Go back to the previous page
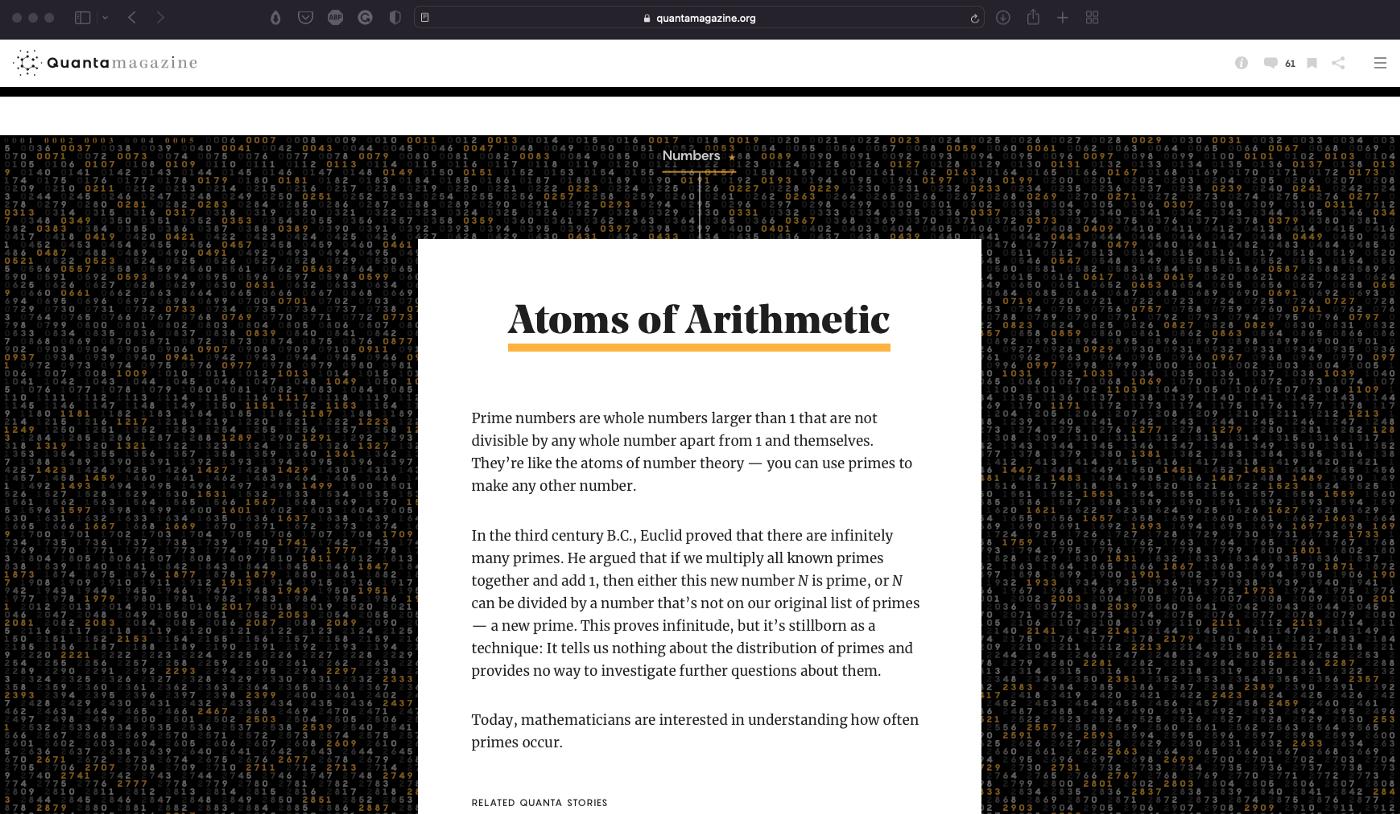The height and width of the screenshot is (814, 1400). (132, 18)
